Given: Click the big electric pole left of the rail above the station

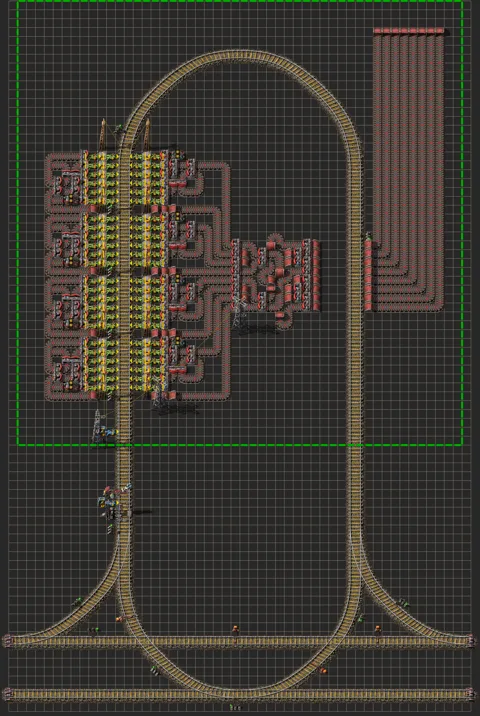Looking at the screenshot, I should coord(104,133).
